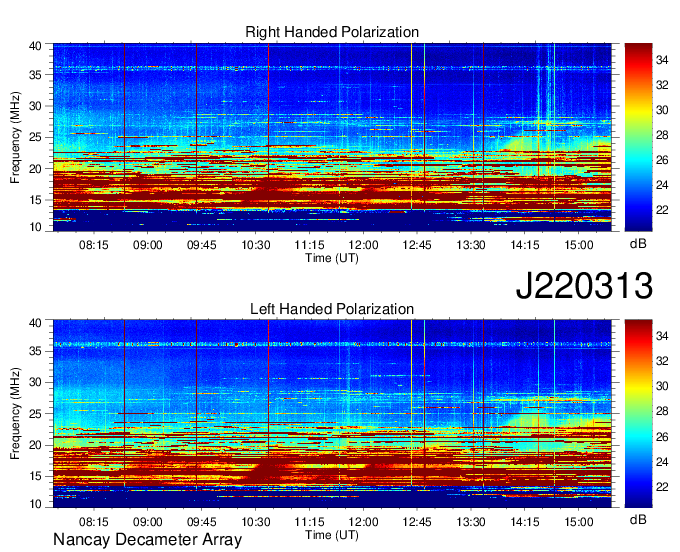Click the 15 MHz tick on Right Handed plot
Screen dimensions: 680x552
click(x=35, y=200)
